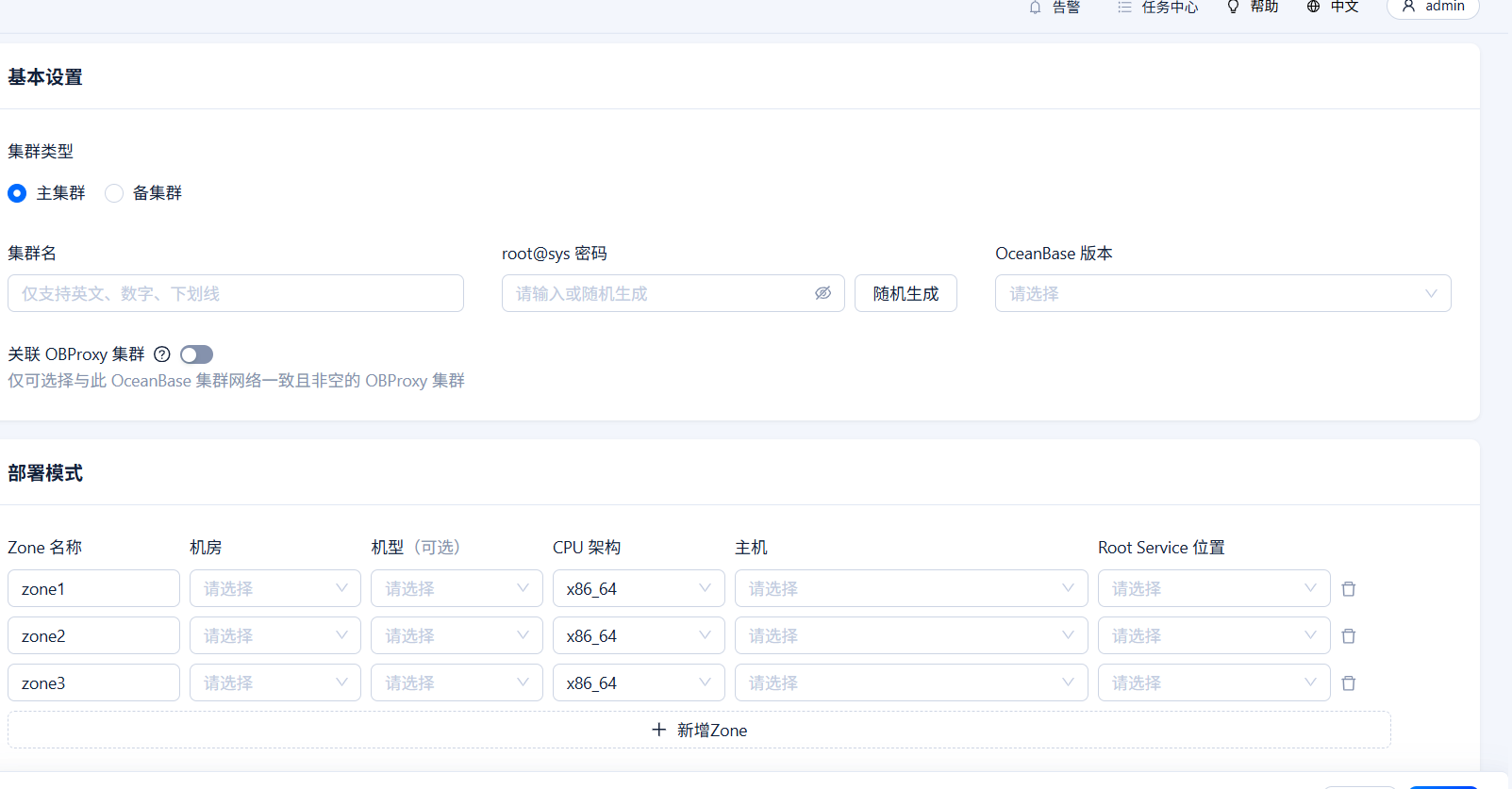Click the language globe icon
The width and height of the screenshot is (1512, 789).
coord(1313,8)
